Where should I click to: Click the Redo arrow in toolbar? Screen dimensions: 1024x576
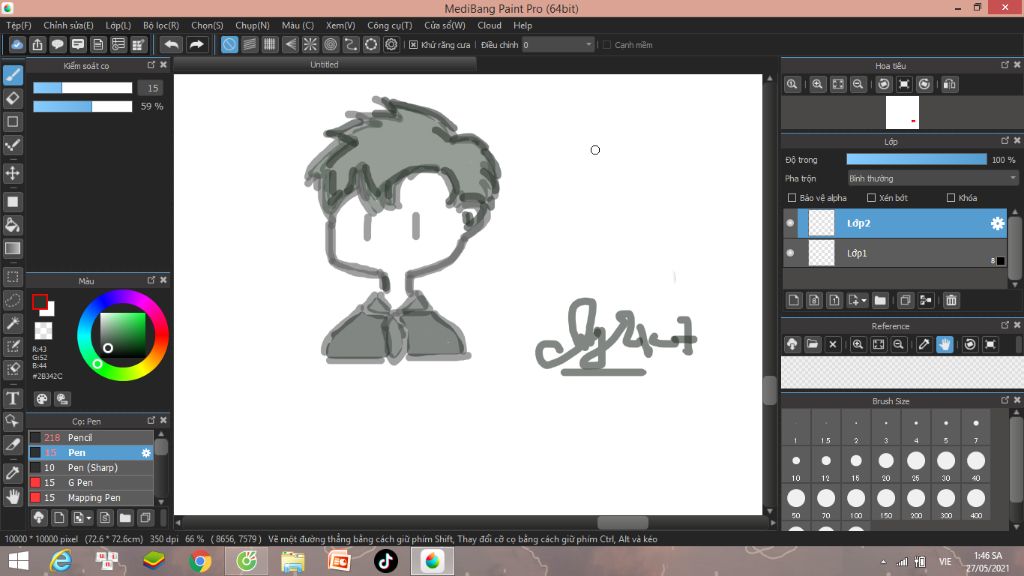click(196, 44)
